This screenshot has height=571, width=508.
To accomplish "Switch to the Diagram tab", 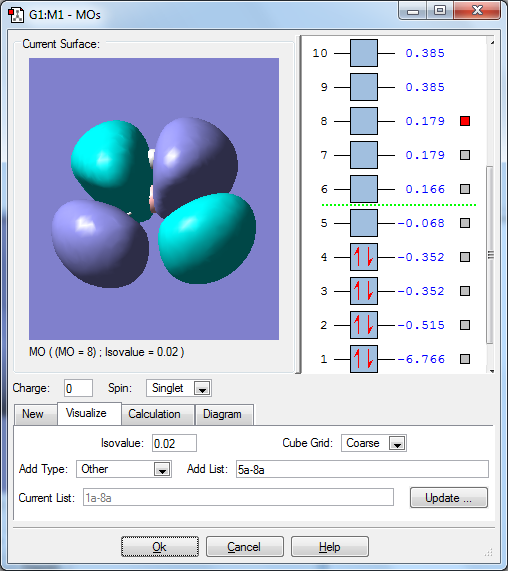I will point(223,414).
